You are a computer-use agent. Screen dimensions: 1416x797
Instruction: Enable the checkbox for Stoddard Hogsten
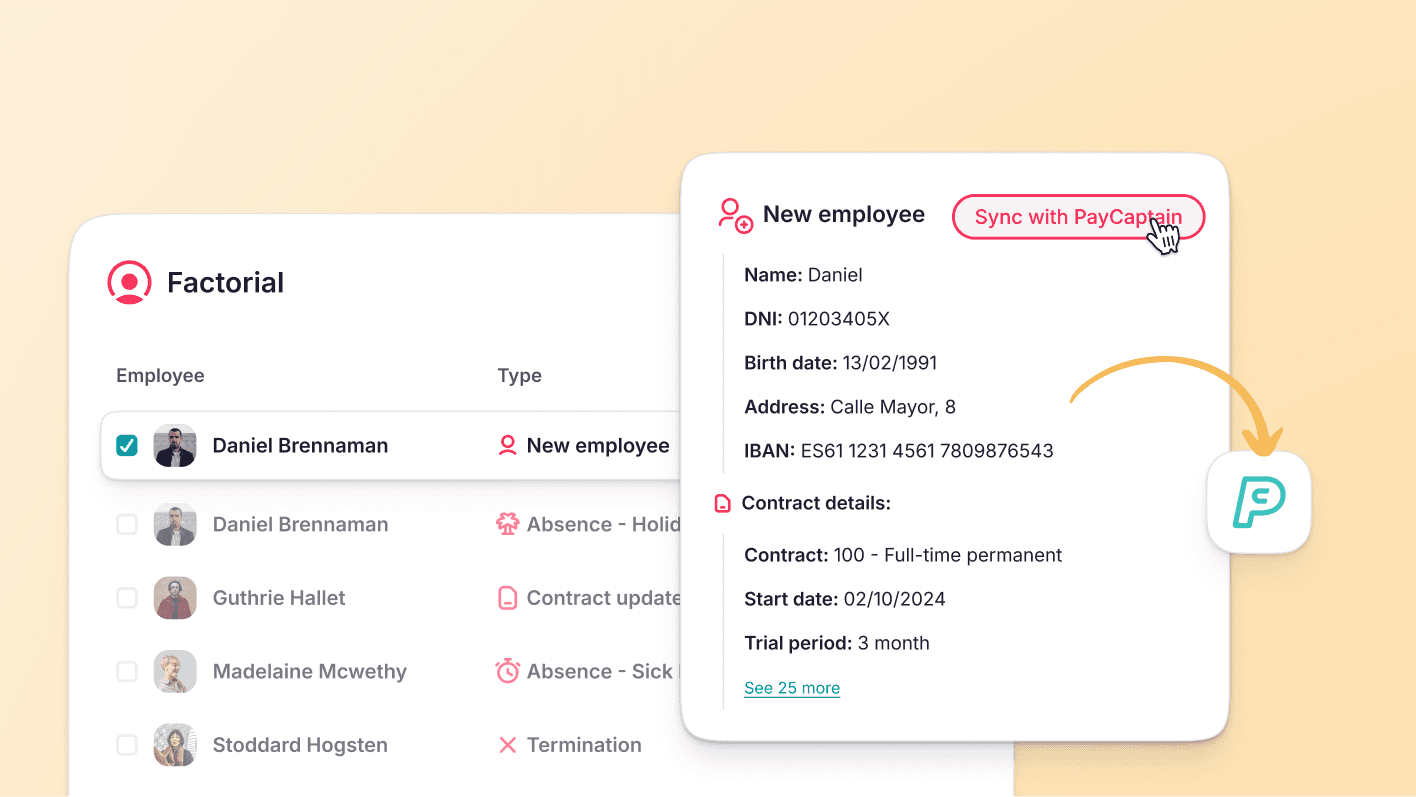pos(126,744)
